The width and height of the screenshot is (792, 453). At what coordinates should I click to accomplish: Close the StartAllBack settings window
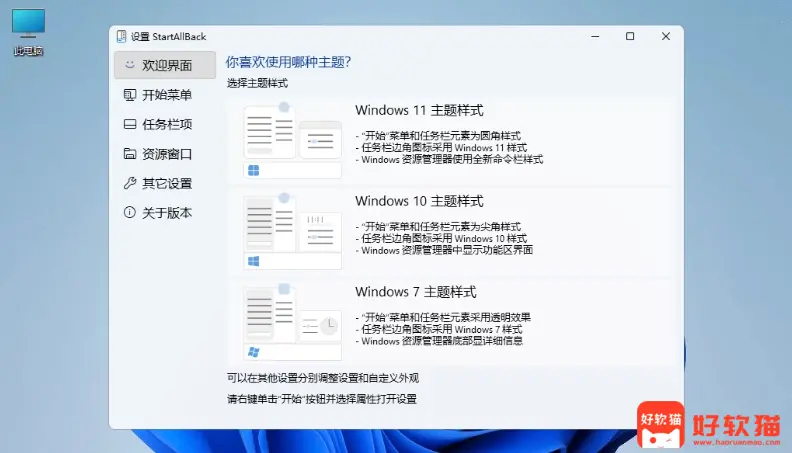666,36
